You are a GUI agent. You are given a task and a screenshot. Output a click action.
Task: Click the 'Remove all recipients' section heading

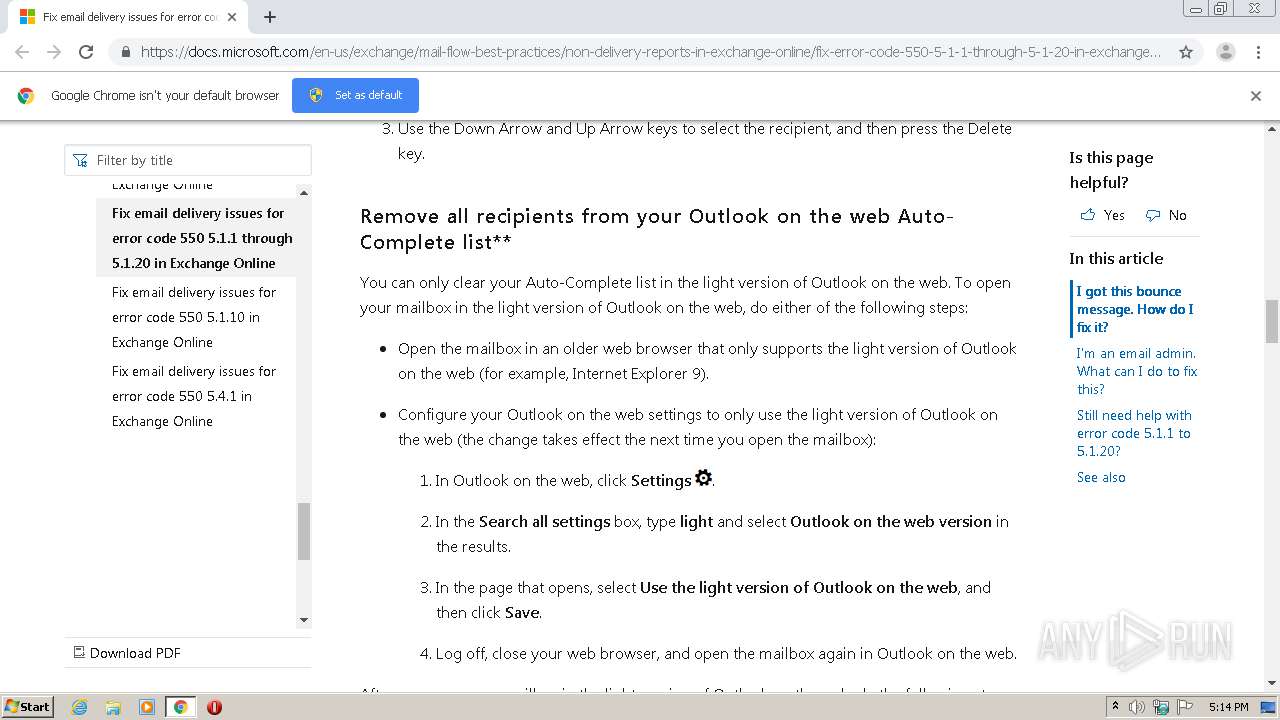pos(657,229)
